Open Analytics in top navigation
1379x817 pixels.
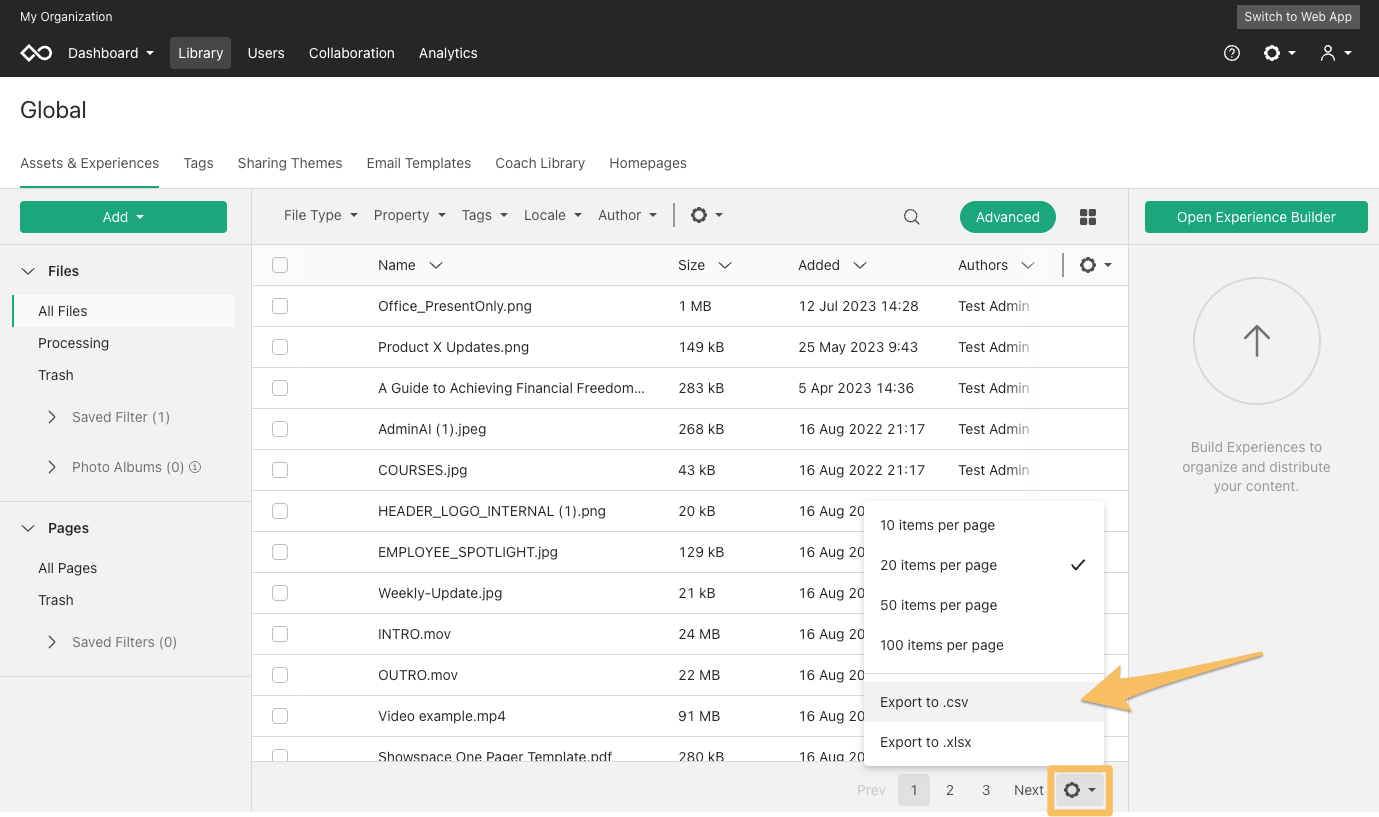[x=448, y=53]
